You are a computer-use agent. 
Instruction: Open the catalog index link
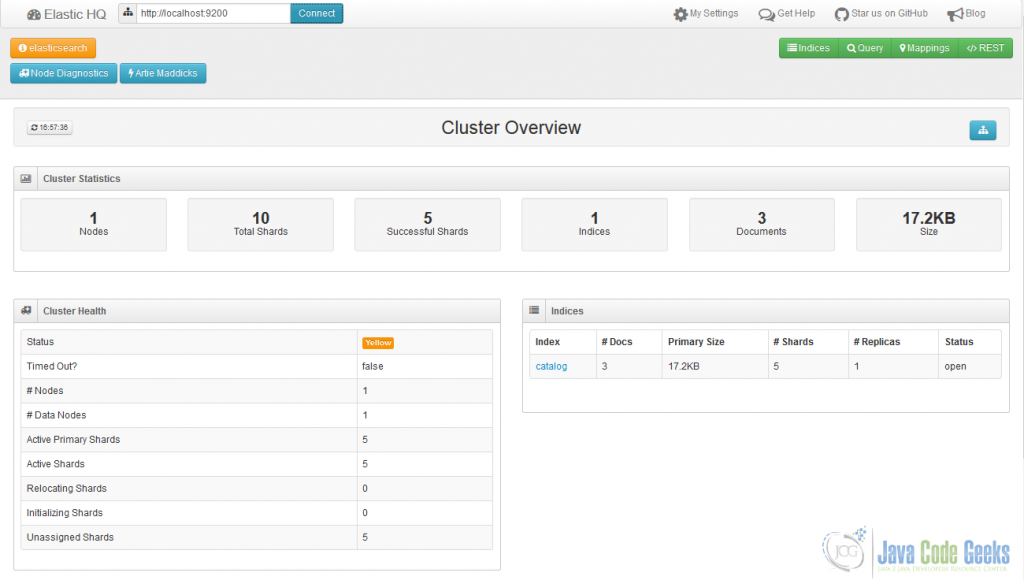coord(551,366)
